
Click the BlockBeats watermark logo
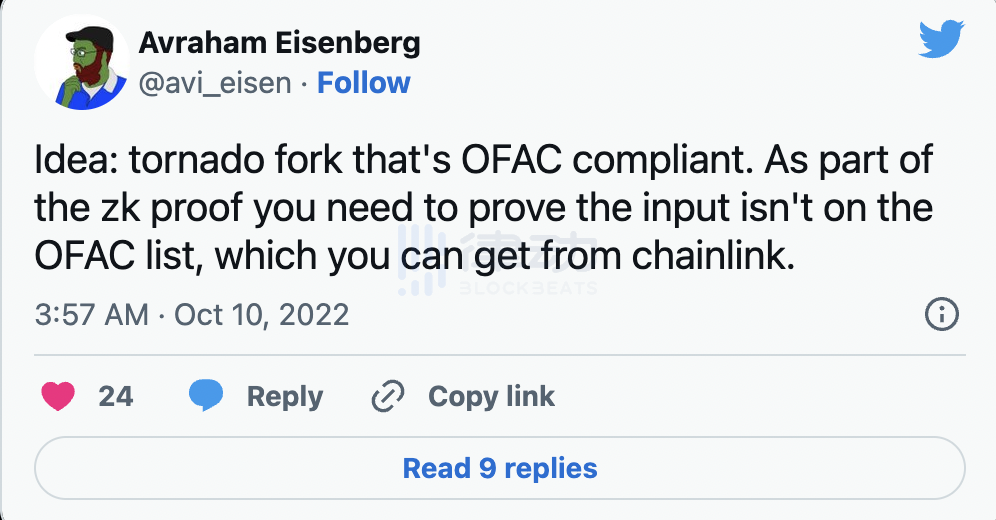498,261
